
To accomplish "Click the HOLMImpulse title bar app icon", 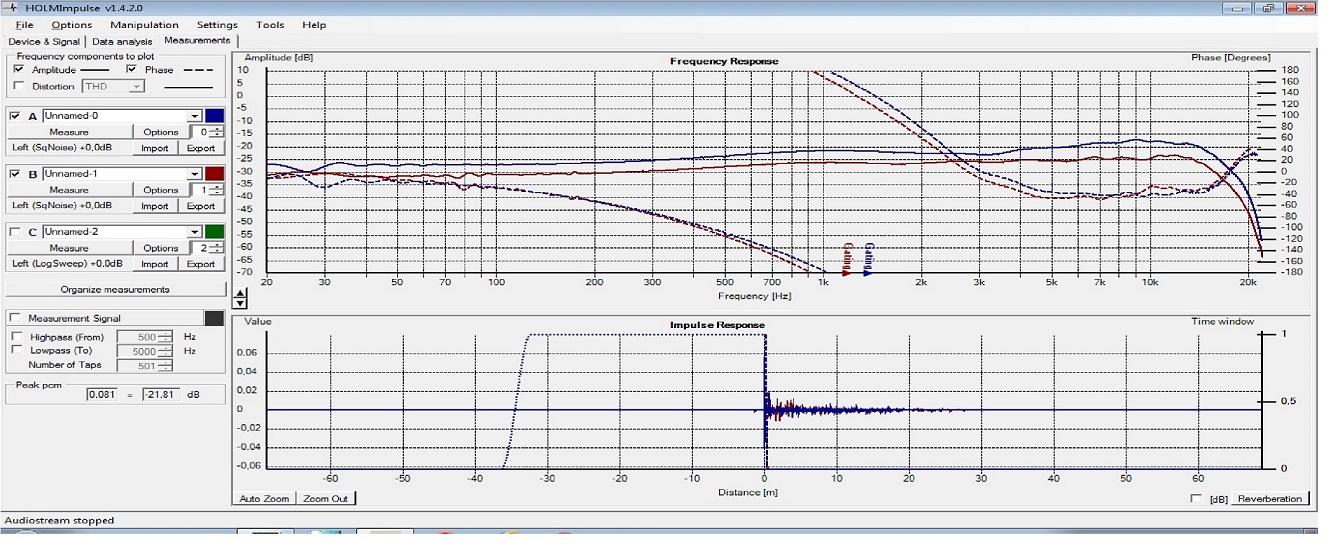I will (11, 8).
